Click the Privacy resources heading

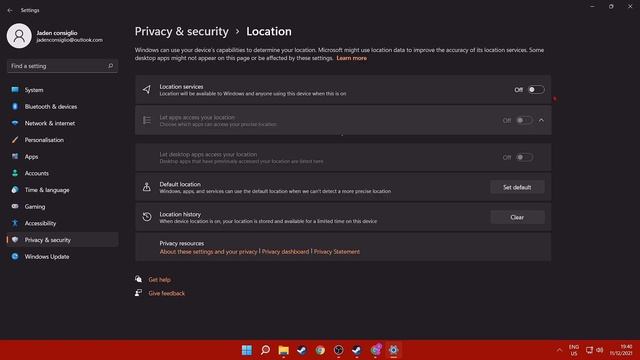(x=182, y=243)
